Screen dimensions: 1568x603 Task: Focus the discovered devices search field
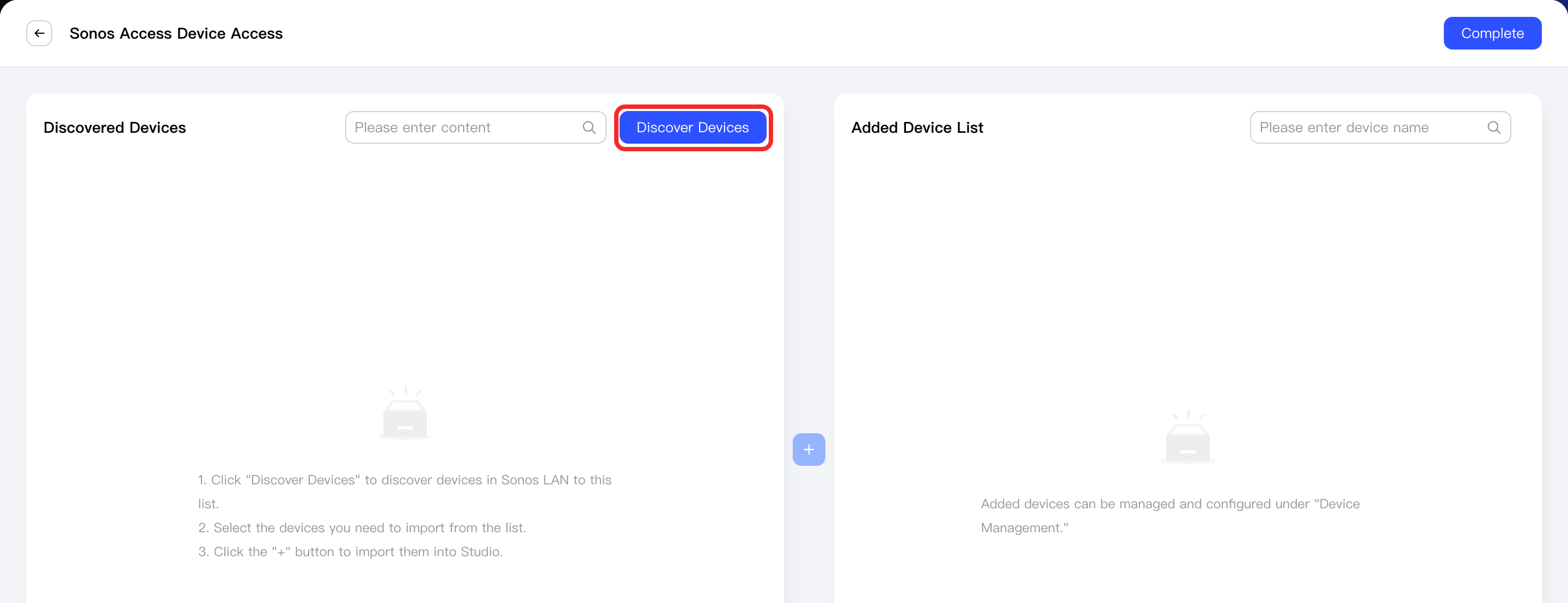click(475, 127)
